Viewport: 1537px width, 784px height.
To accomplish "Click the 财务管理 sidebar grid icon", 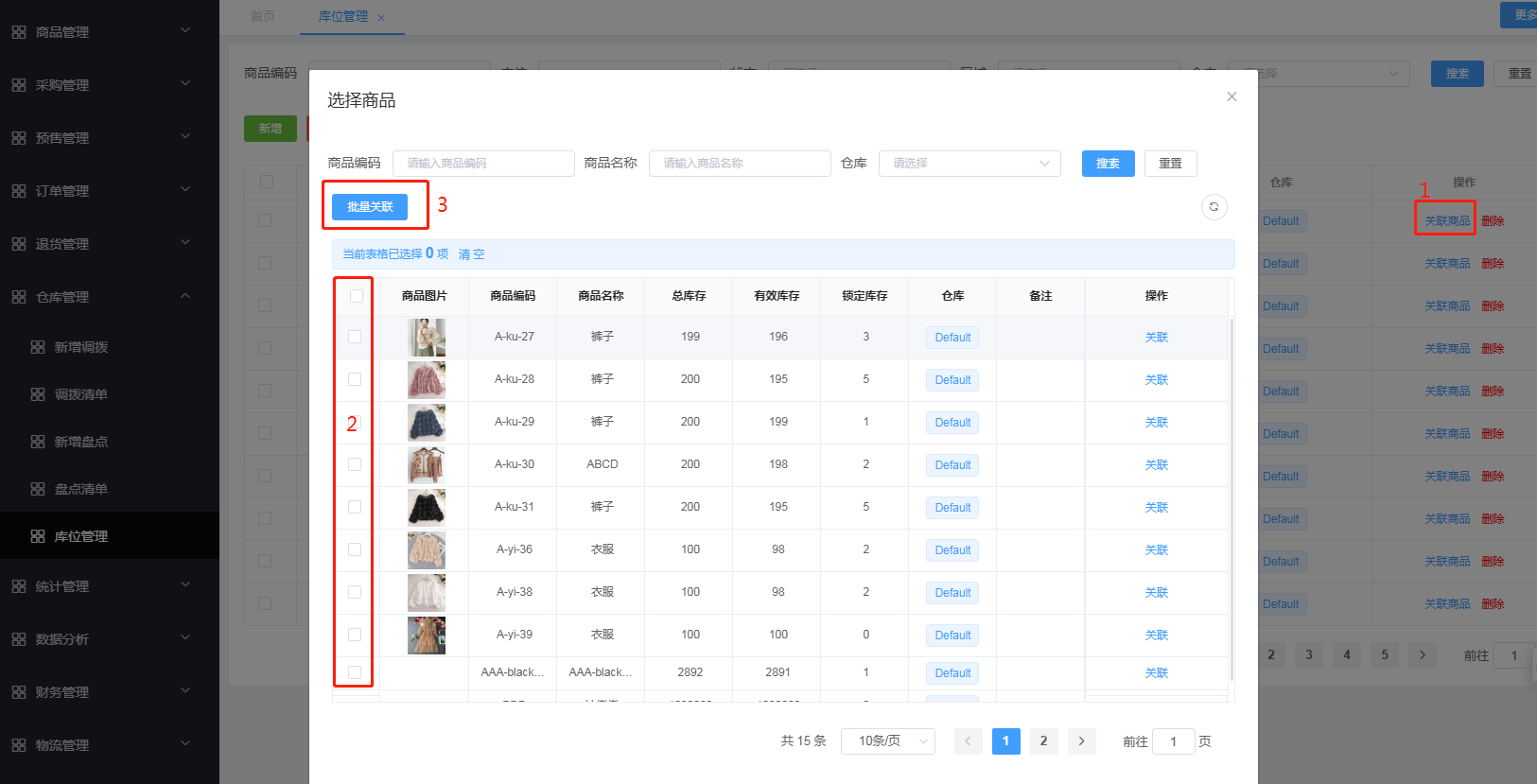I will pyautogui.click(x=19, y=692).
